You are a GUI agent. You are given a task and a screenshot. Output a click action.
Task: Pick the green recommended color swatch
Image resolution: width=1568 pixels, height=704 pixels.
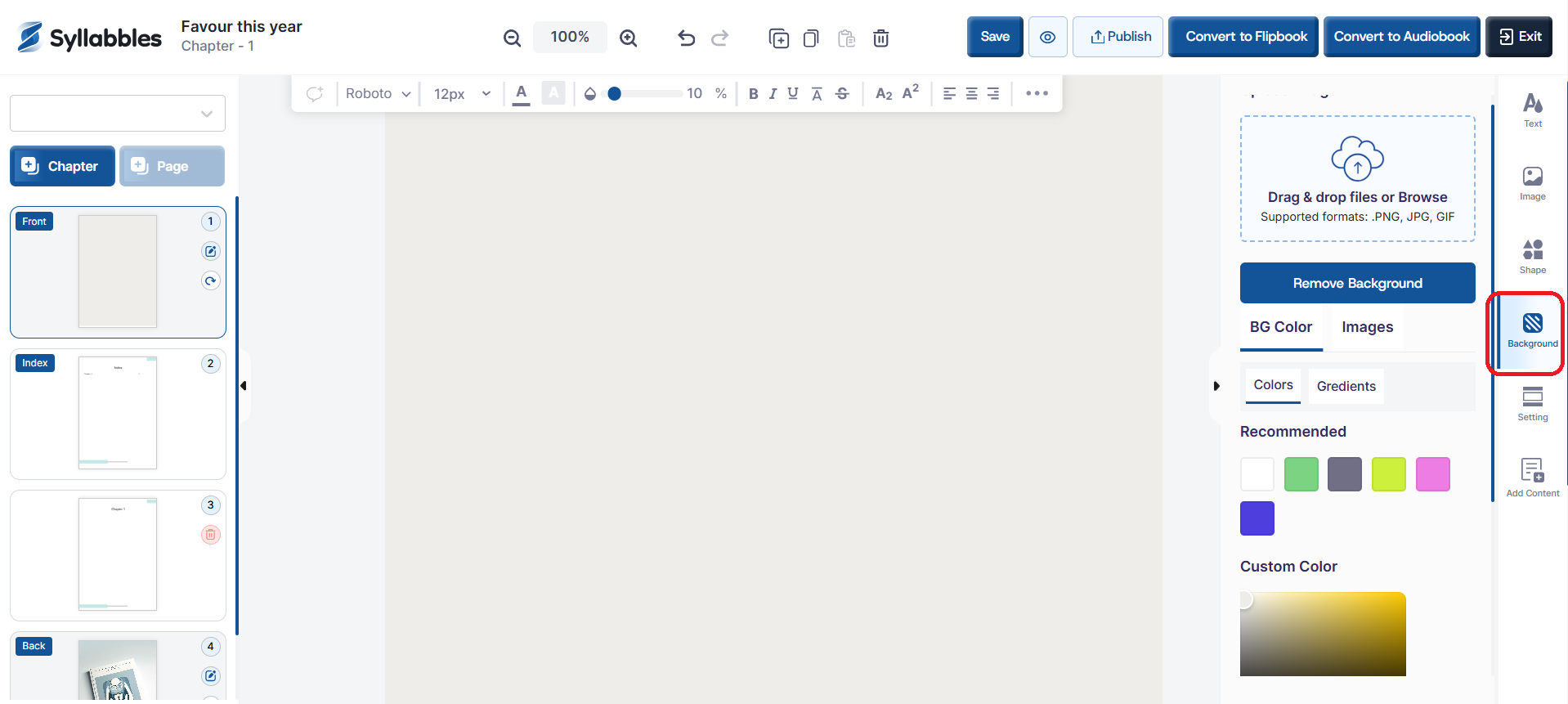click(x=1301, y=474)
